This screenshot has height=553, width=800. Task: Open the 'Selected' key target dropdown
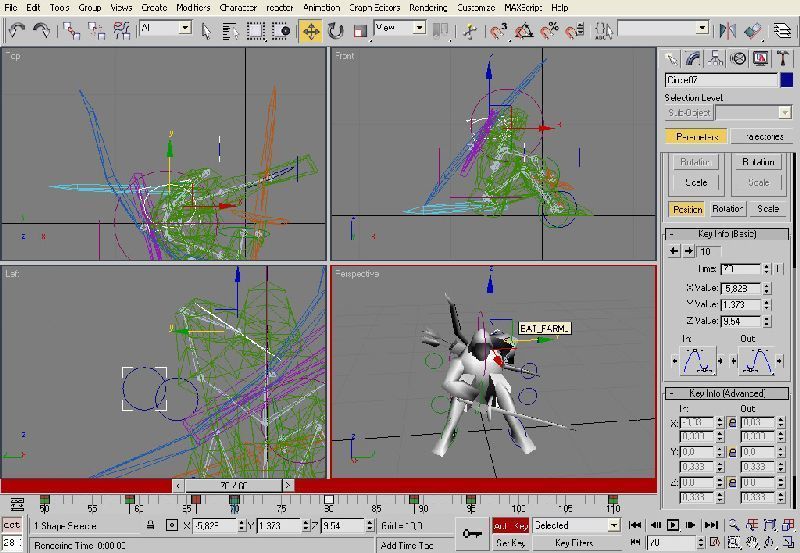click(x=576, y=525)
